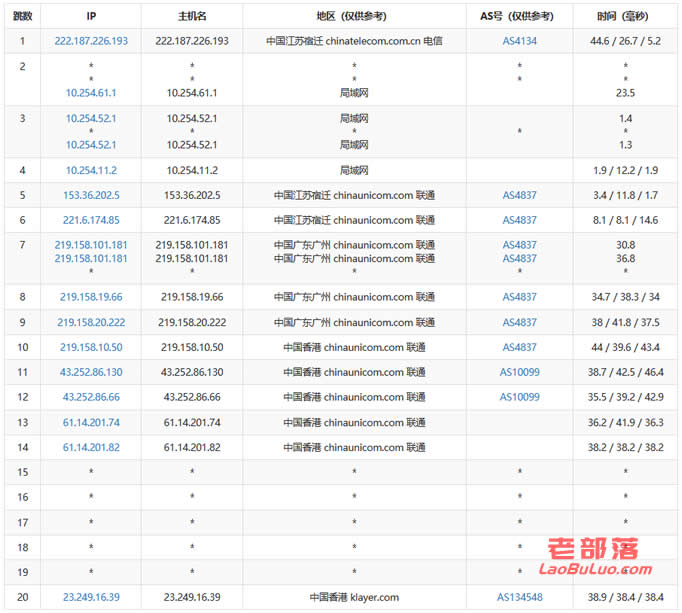Select time cell 34.7 / 38.3 / 34
This screenshot has height=613, width=682.
tap(625, 297)
